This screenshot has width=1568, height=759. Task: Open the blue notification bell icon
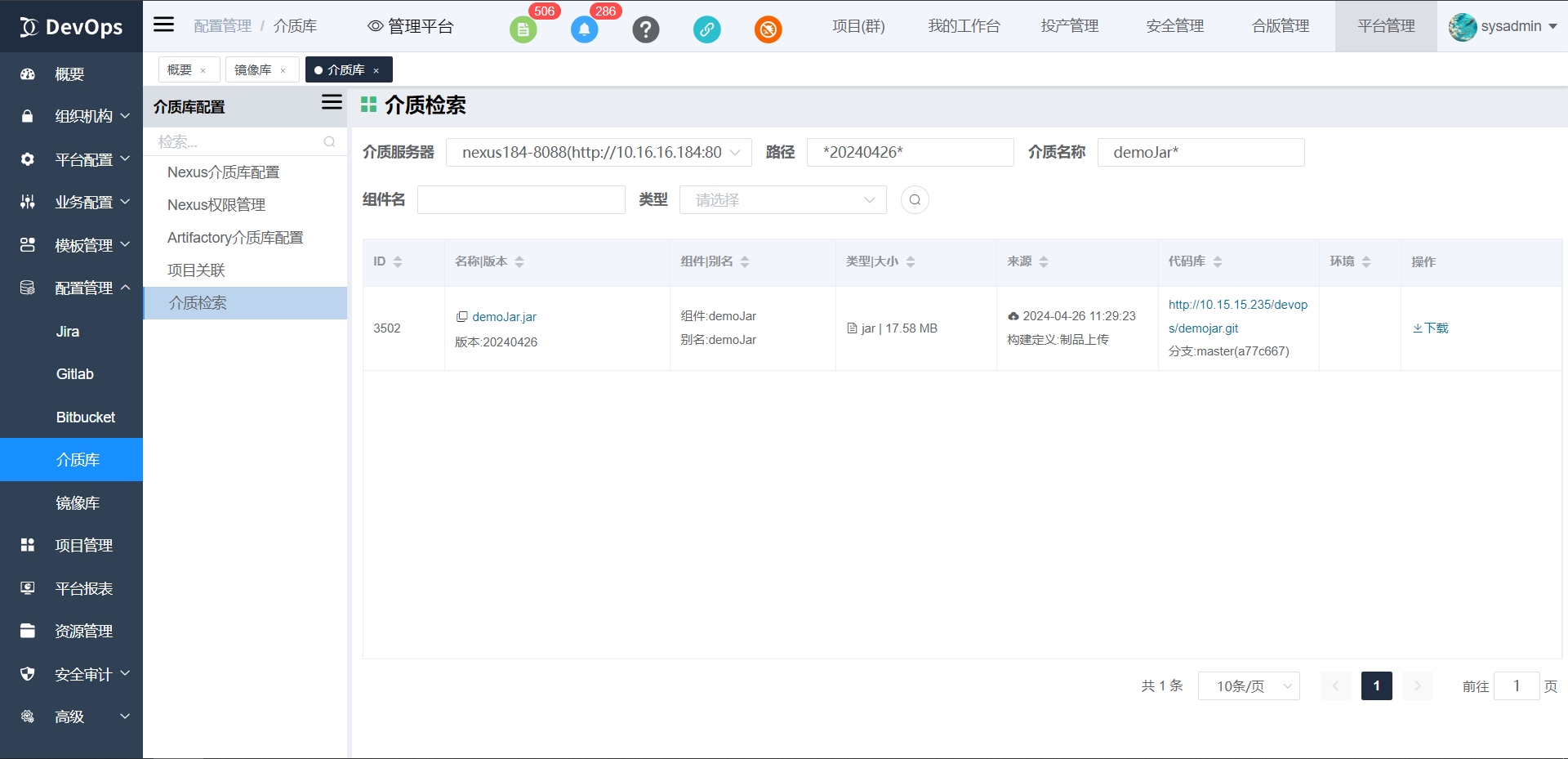pos(584,30)
